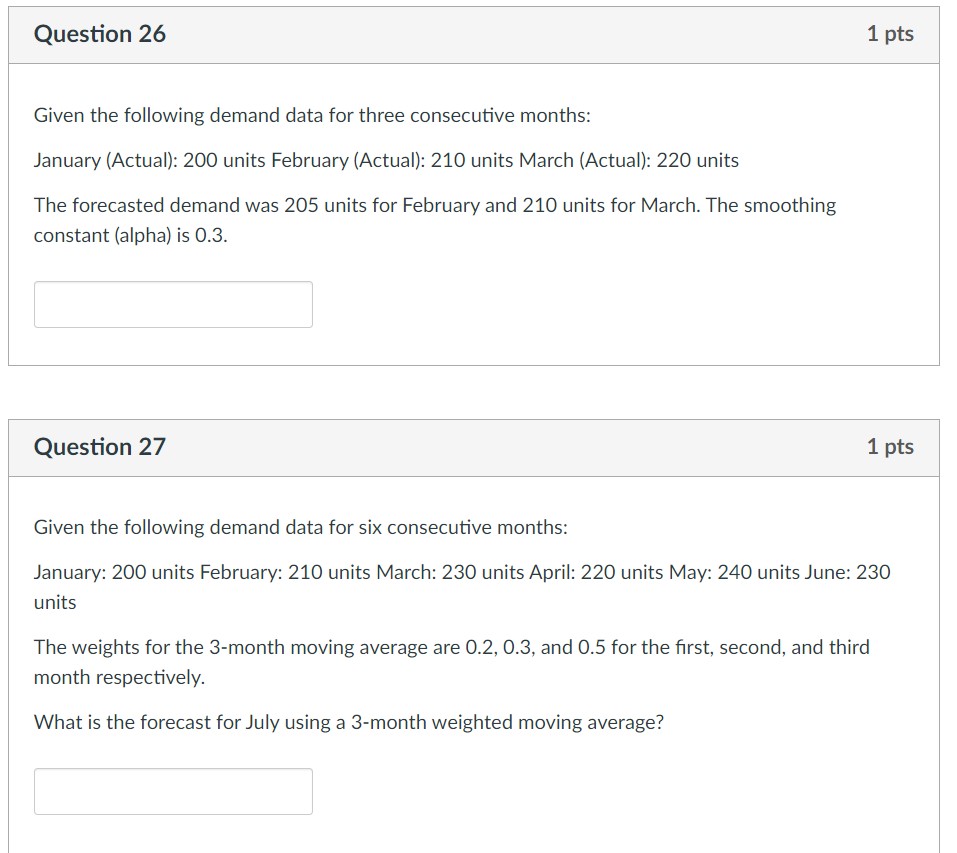Image resolution: width=957 pixels, height=853 pixels.
Task: Select the Question 26 header
Action: (x=99, y=33)
